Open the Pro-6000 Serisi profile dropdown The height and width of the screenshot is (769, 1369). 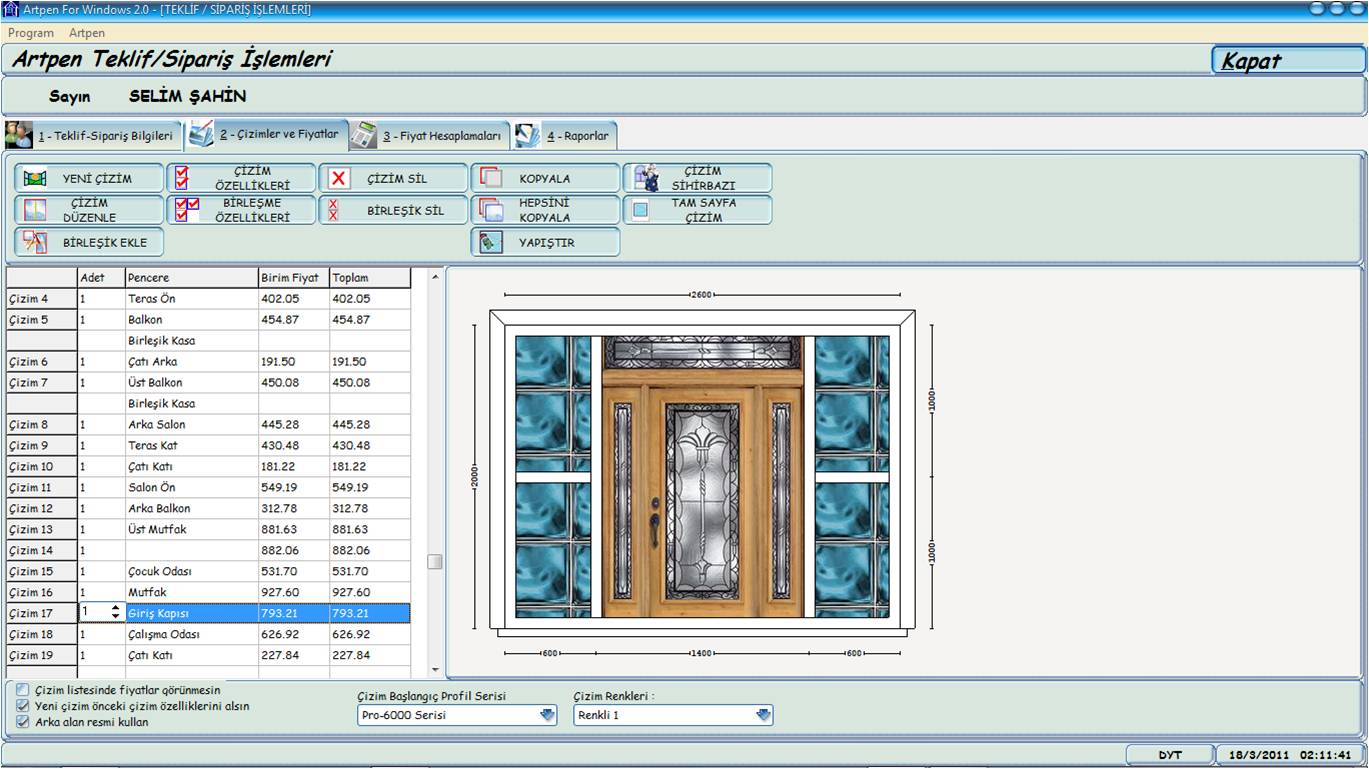[x=547, y=715]
